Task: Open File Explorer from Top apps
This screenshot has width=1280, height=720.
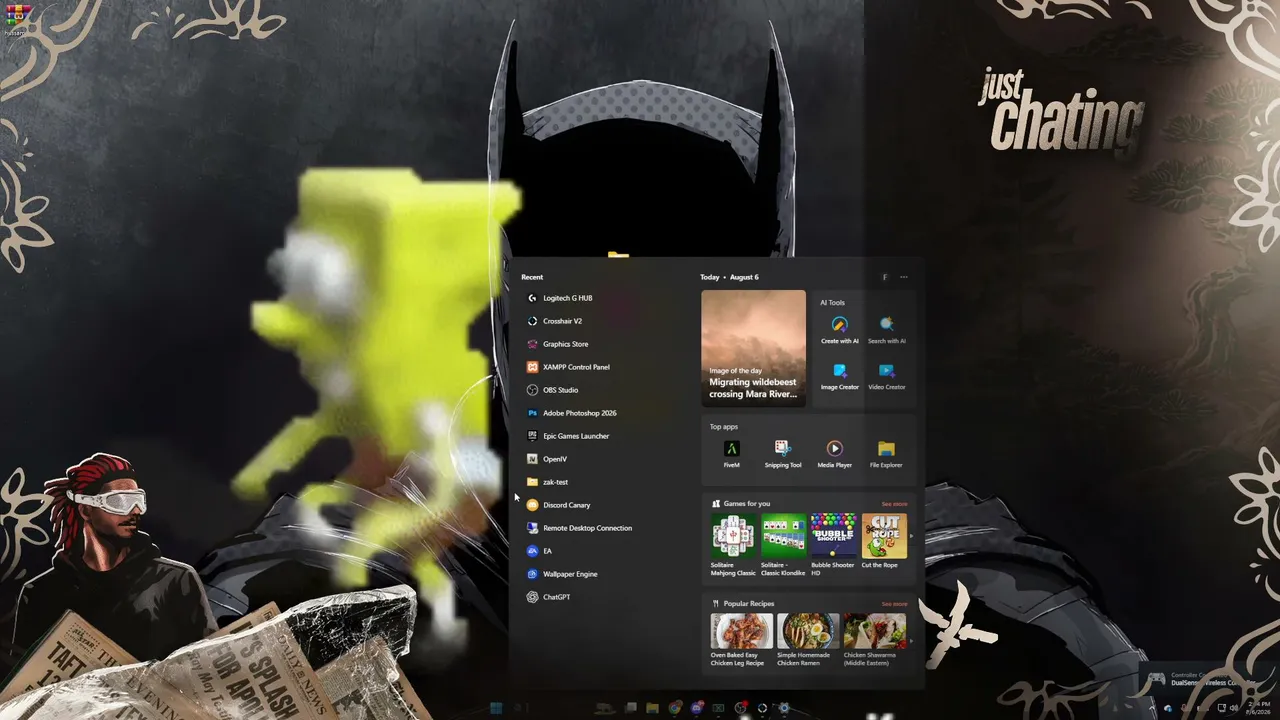Action: (886, 453)
